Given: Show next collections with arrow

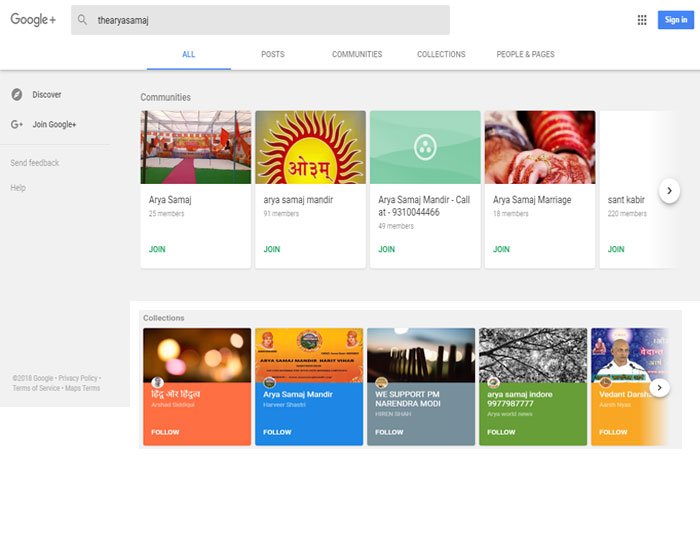Looking at the screenshot, I should tap(659, 387).
